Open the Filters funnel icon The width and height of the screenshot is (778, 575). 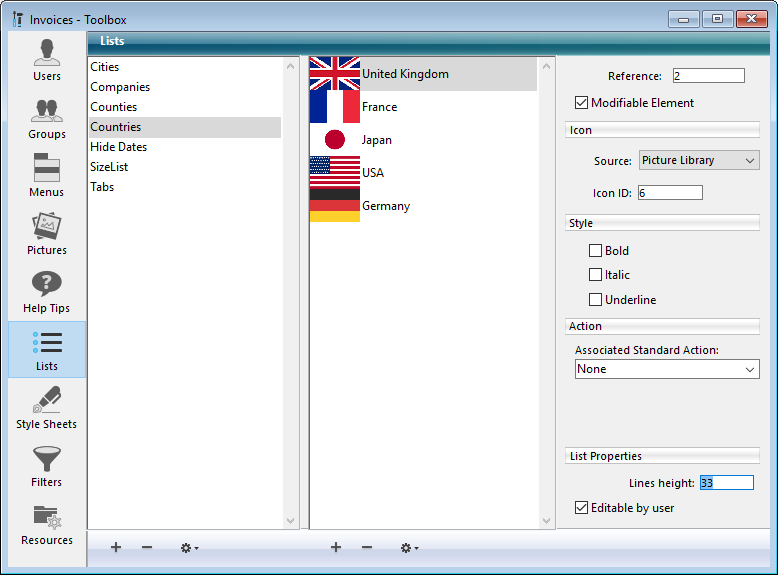[47, 466]
